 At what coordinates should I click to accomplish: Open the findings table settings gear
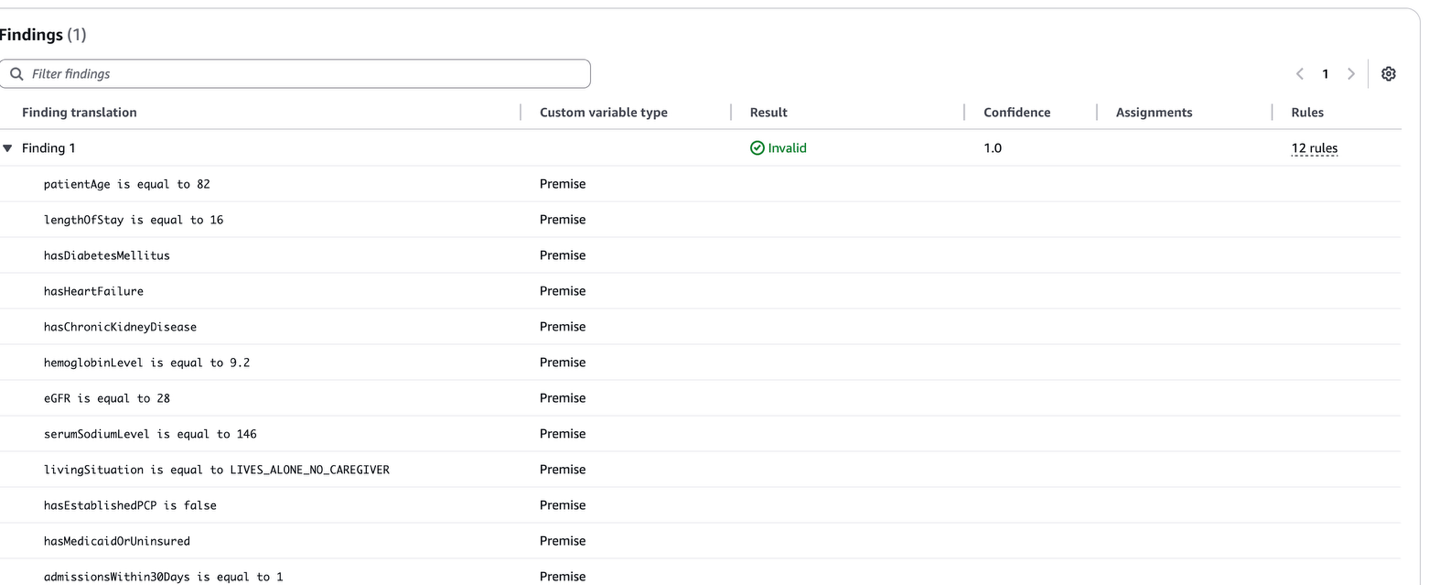1388,74
